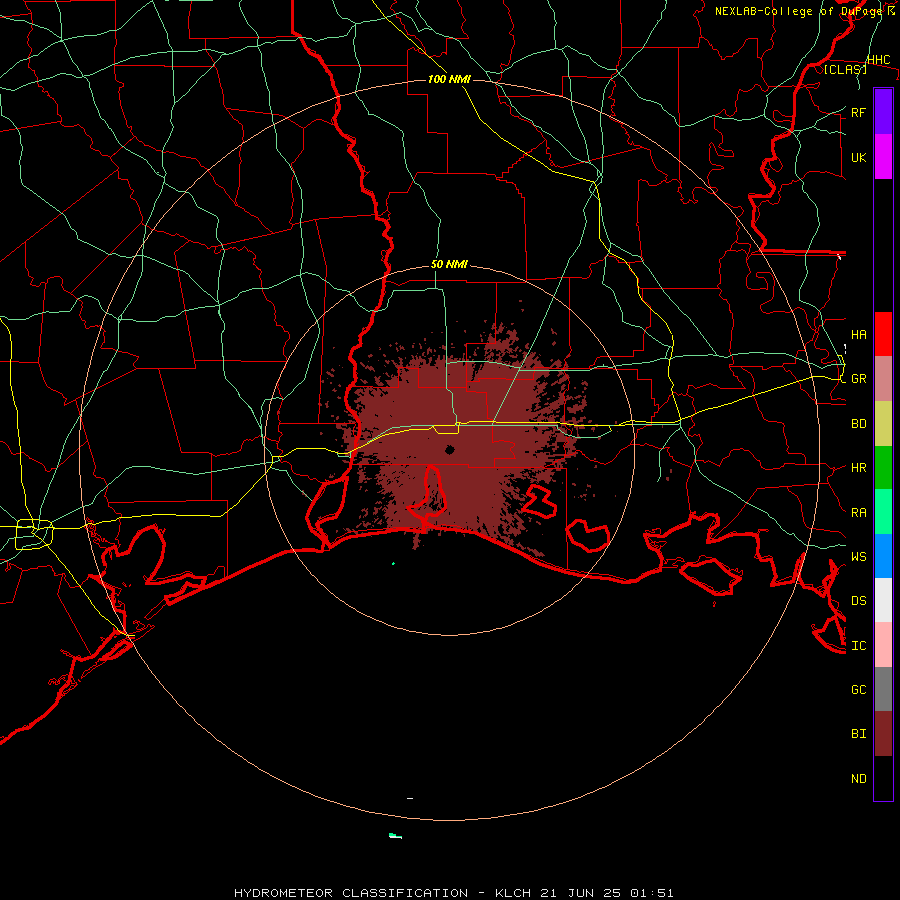Select the GR dusty-pink legend swatch

[883, 379]
